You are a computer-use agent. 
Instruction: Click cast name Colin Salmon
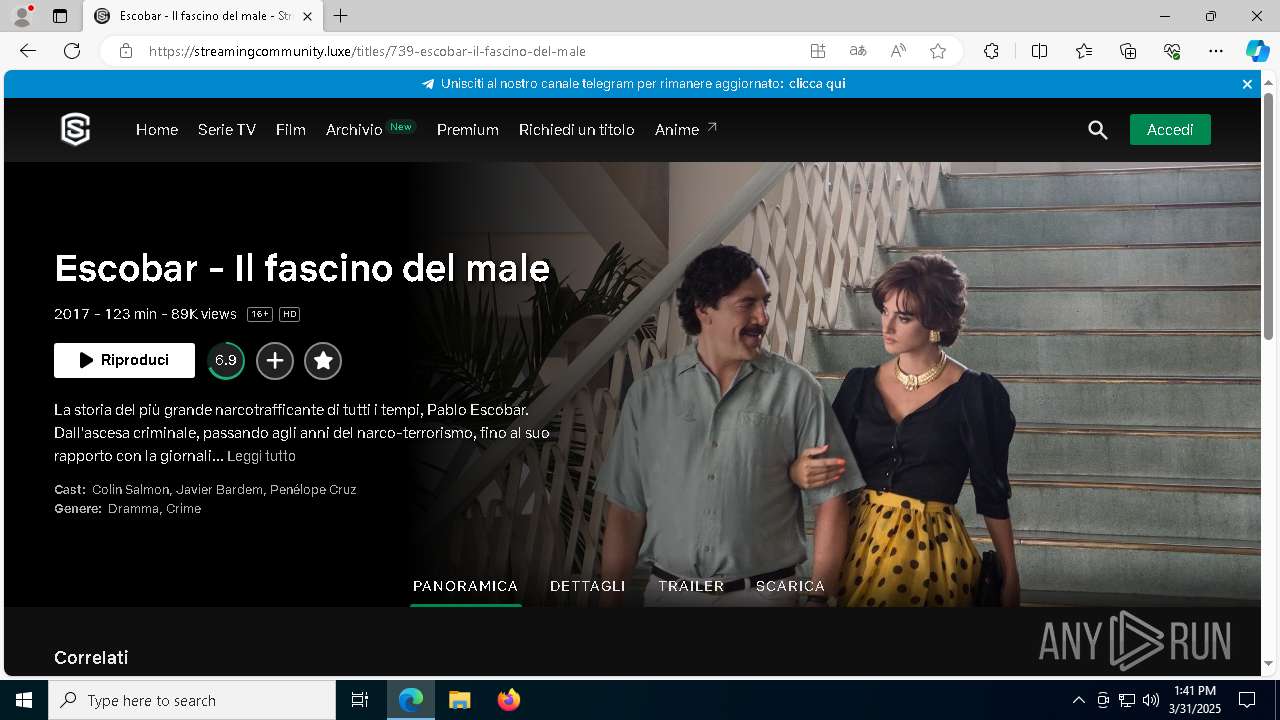(x=130, y=490)
